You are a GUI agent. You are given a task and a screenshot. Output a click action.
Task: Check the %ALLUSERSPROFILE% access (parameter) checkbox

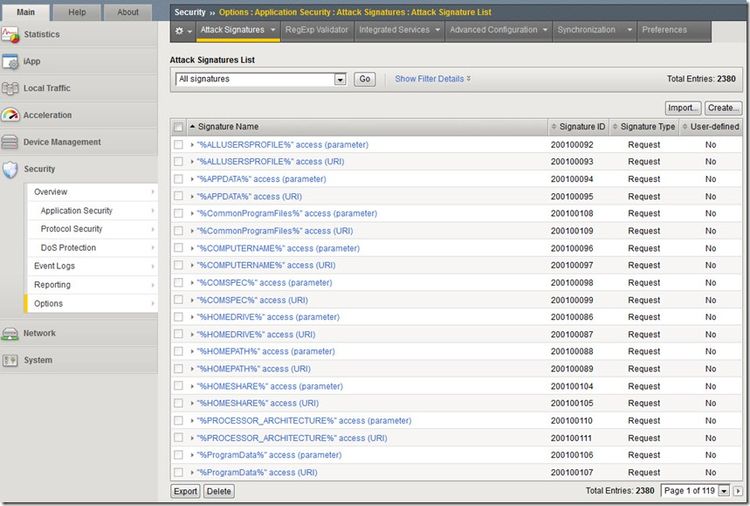click(179, 145)
